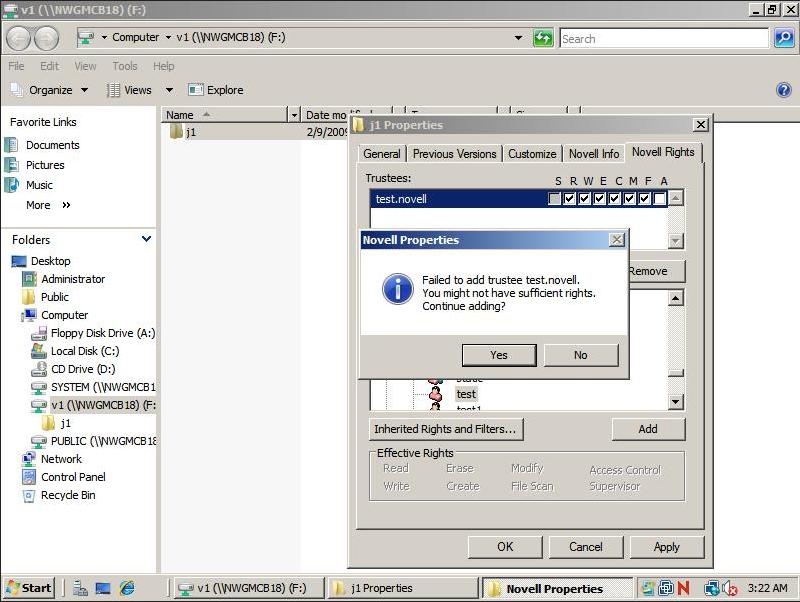Click Cancel in j1 Properties
Screen dimensions: 800x602
click(586, 547)
